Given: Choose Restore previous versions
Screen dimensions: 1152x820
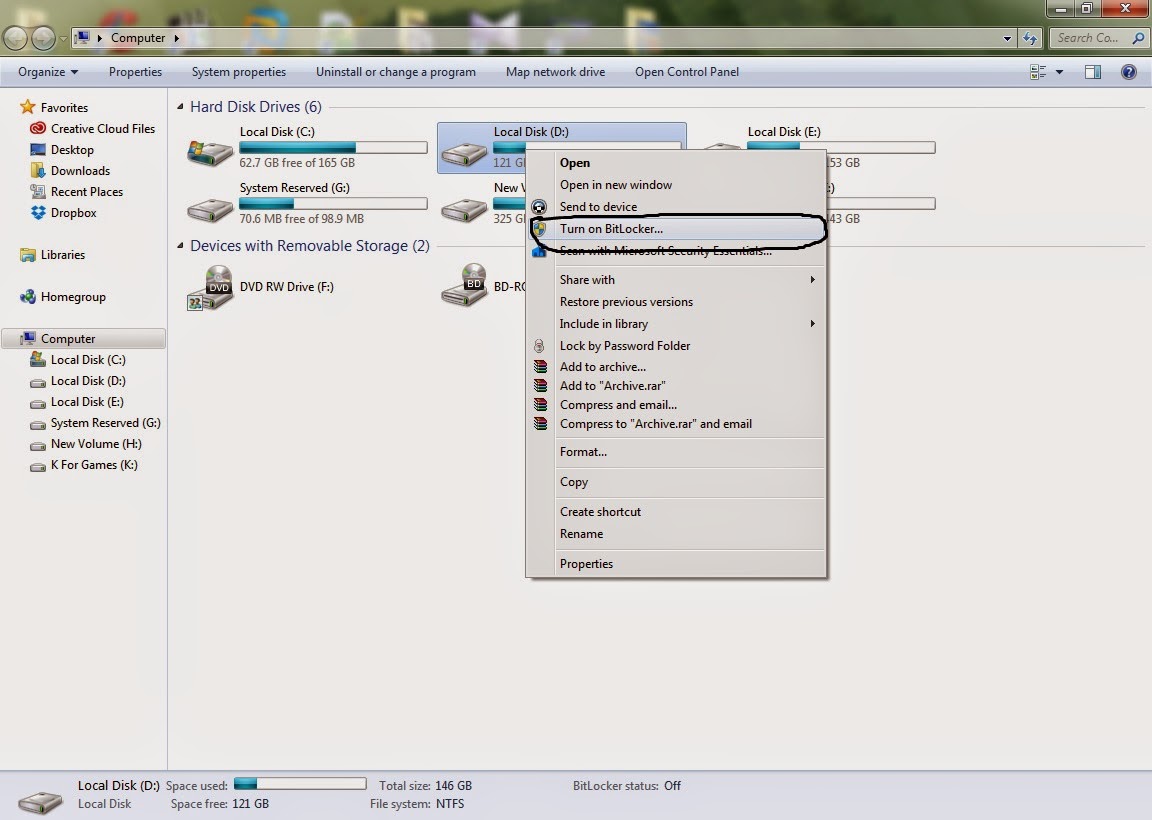Looking at the screenshot, I should (x=677, y=302).
